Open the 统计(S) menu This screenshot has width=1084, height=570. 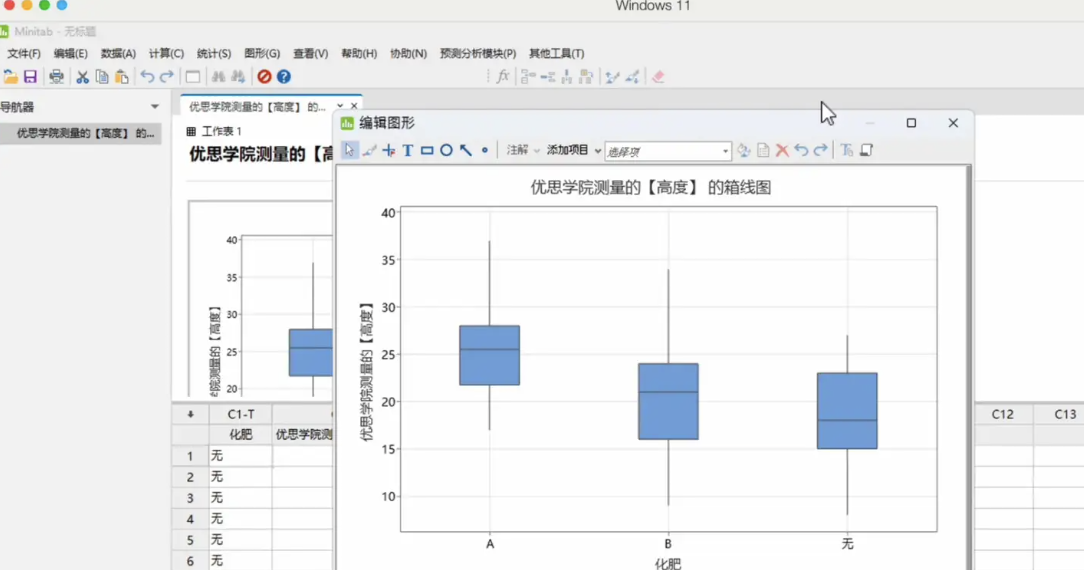click(x=214, y=53)
